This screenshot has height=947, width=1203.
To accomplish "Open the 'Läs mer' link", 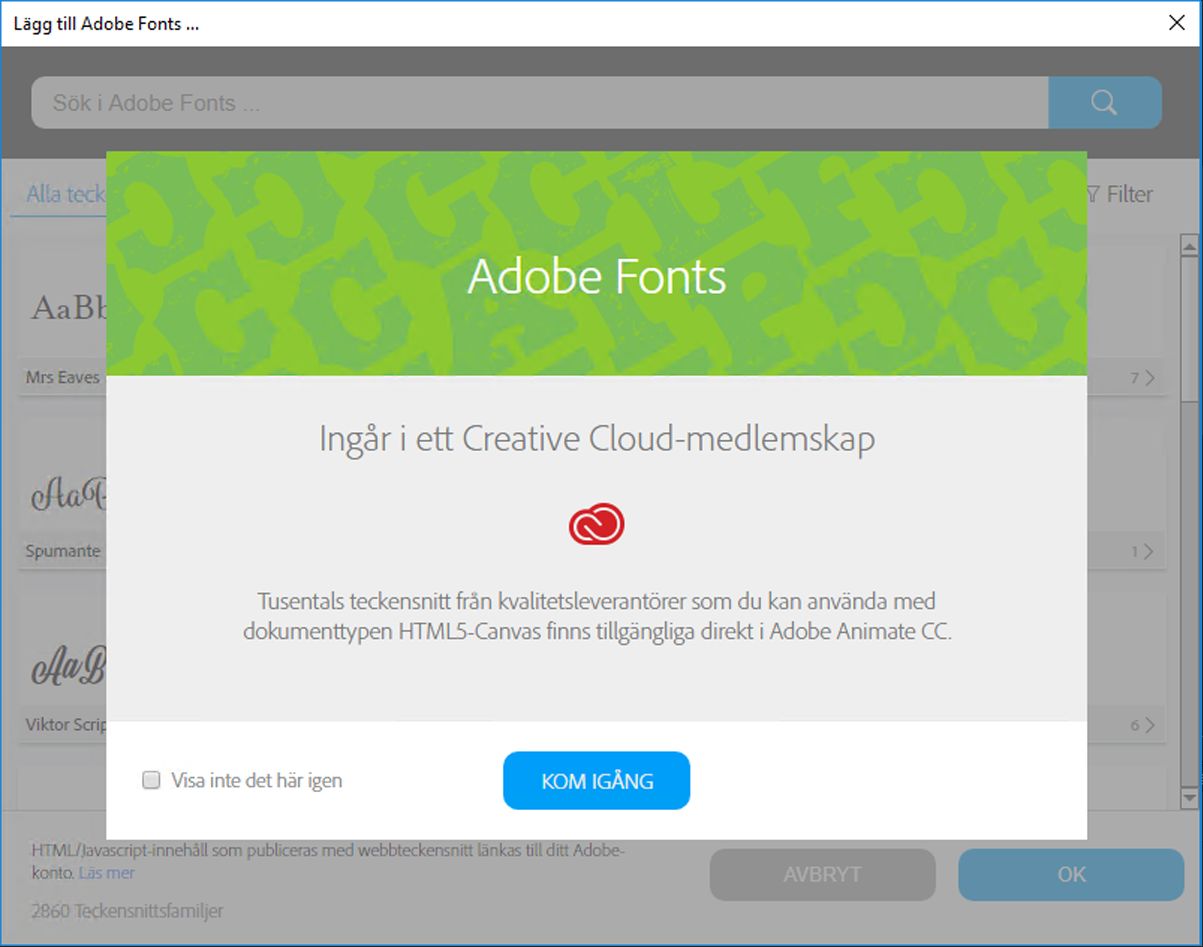I will (x=106, y=872).
